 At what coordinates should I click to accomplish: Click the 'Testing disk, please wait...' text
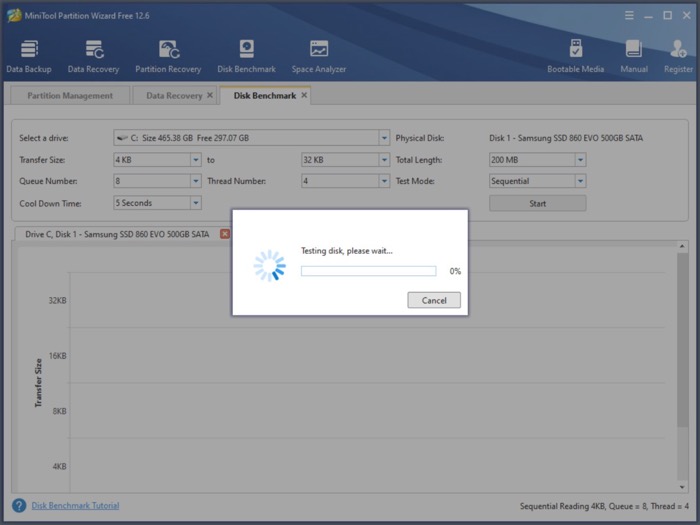[x=347, y=250]
